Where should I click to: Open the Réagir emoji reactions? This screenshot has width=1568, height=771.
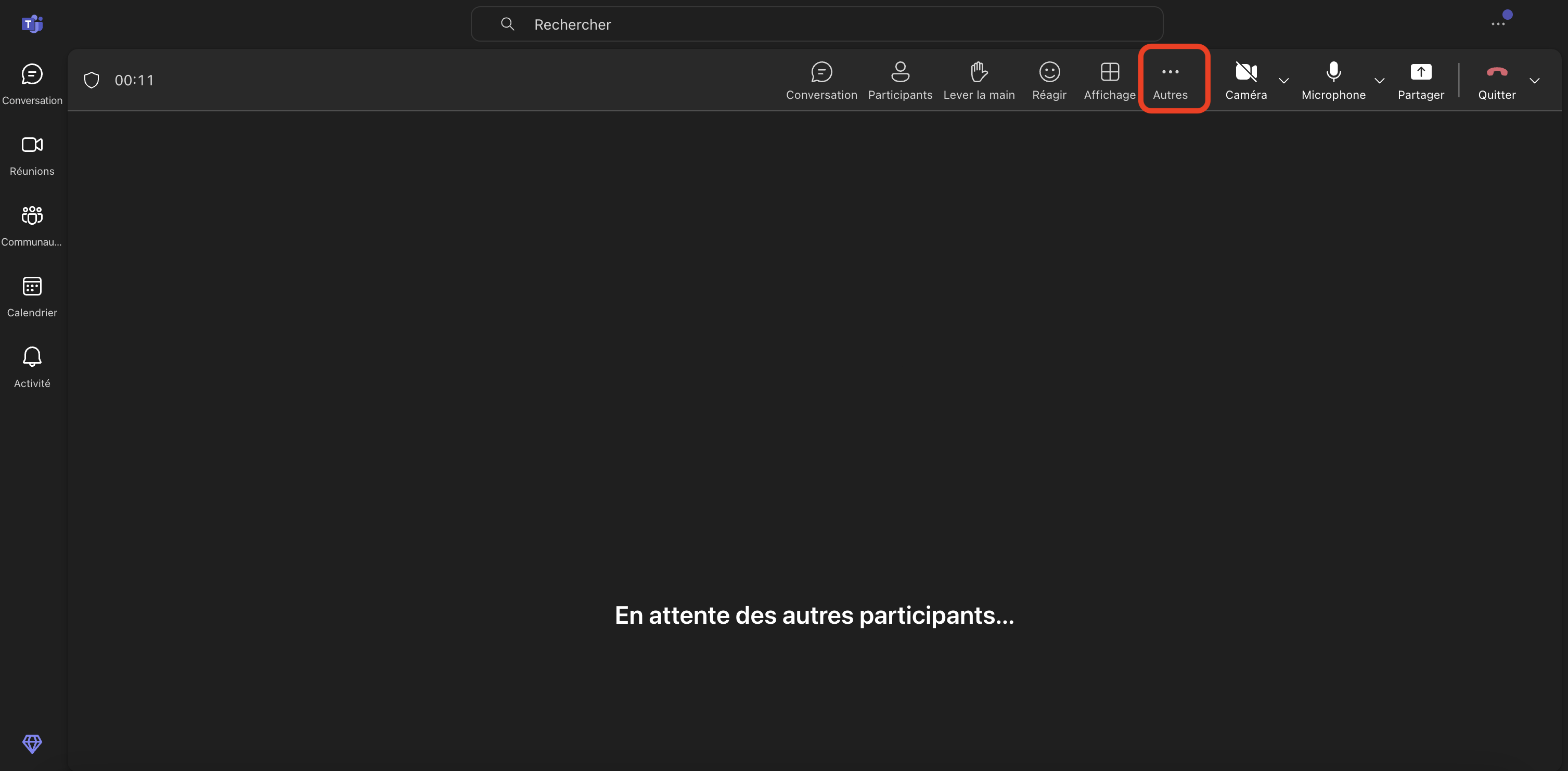click(1049, 80)
